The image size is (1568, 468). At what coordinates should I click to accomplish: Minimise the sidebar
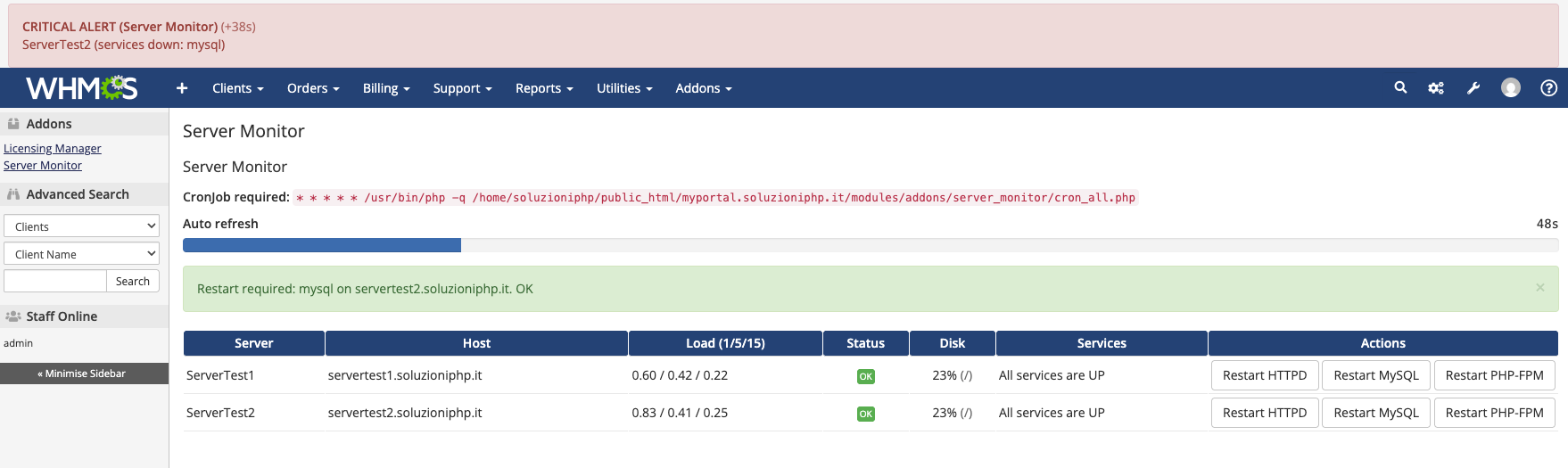click(84, 374)
